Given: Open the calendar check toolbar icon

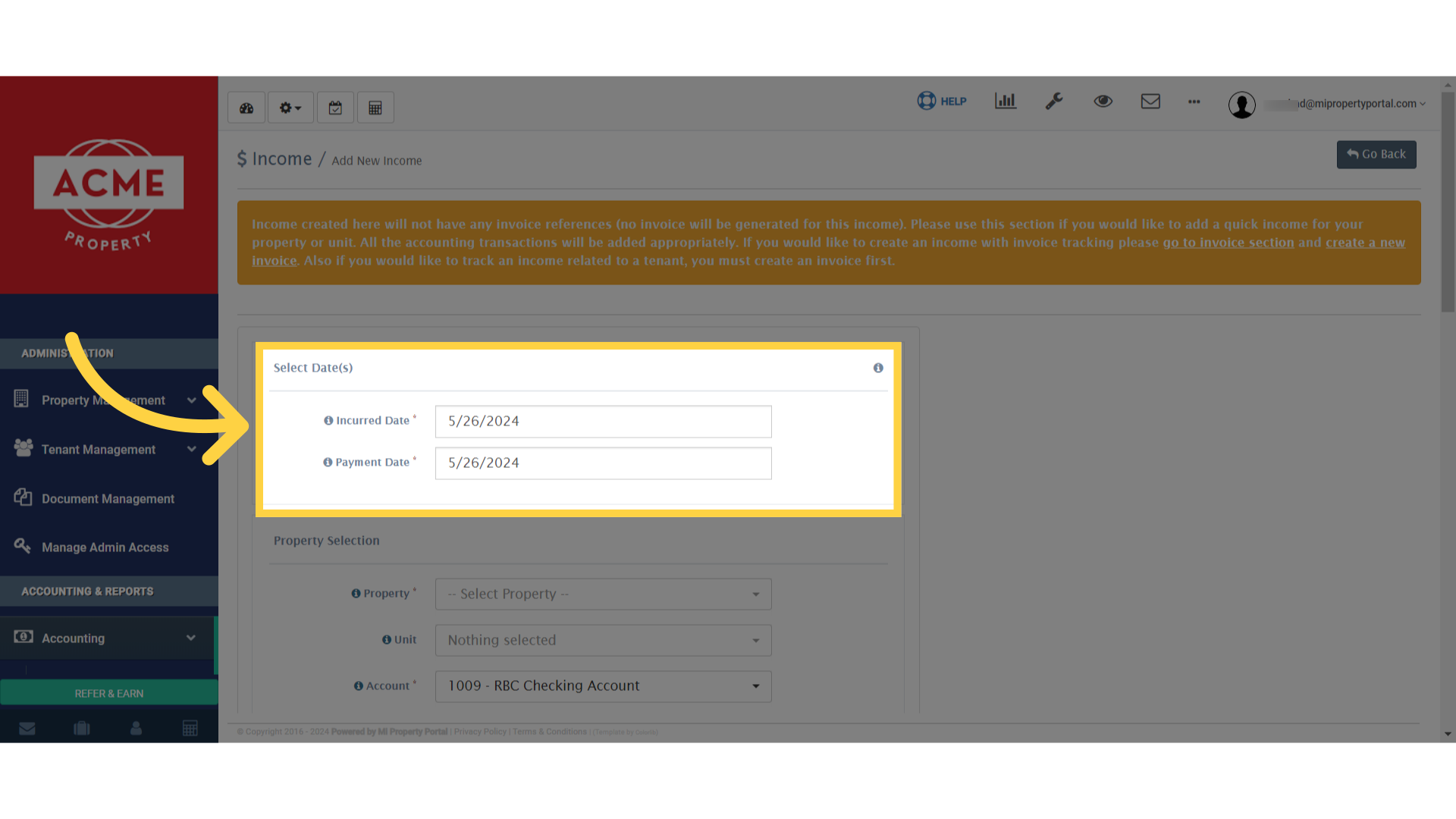Looking at the screenshot, I should click(335, 108).
